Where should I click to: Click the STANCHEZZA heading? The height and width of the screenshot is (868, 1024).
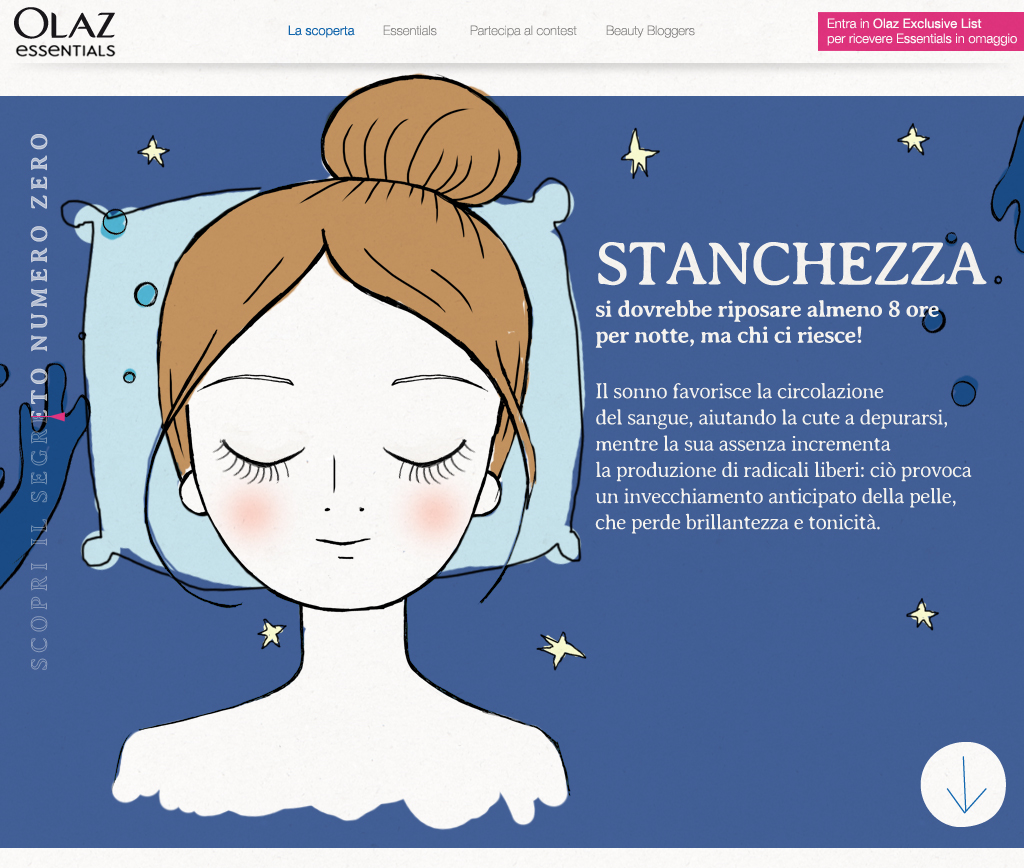pyautogui.click(x=791, y=264)
